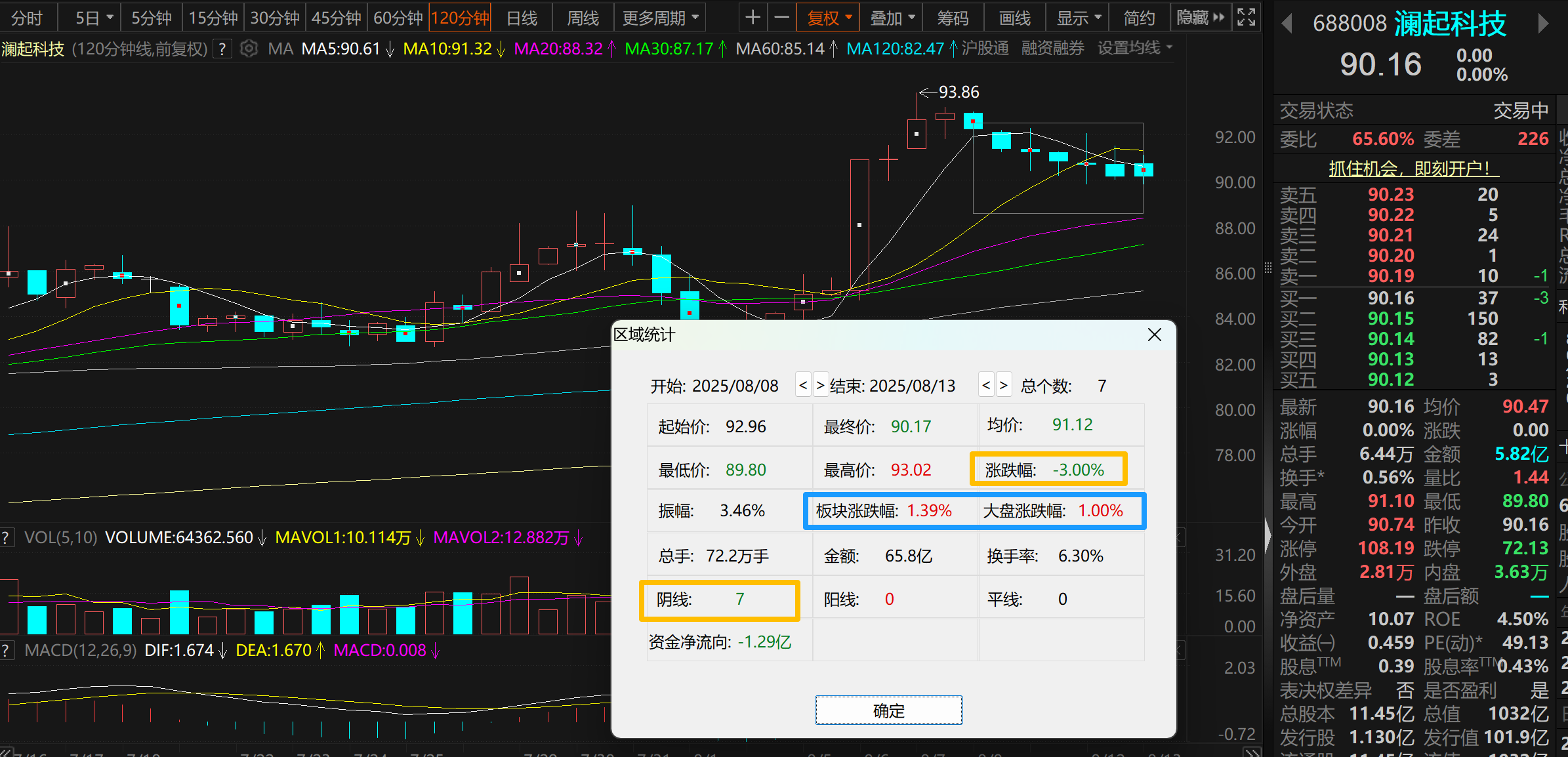Click 委比 65.60% value
1568x757 pixels.
pos(1383,139)
